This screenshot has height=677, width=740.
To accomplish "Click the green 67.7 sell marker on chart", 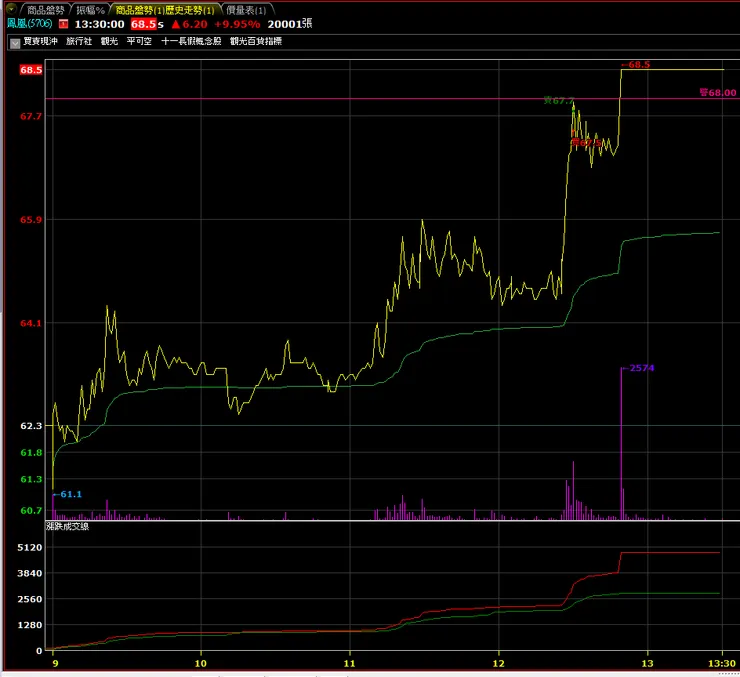I will (559, 100).
